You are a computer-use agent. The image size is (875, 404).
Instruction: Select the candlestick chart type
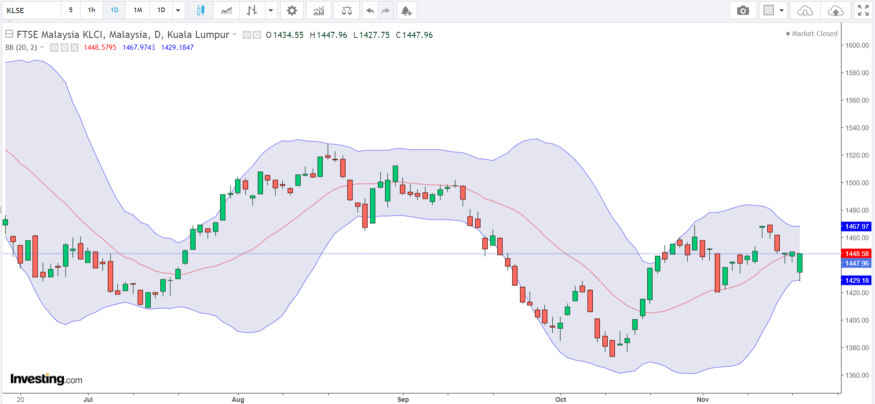[x=201, y=10]
